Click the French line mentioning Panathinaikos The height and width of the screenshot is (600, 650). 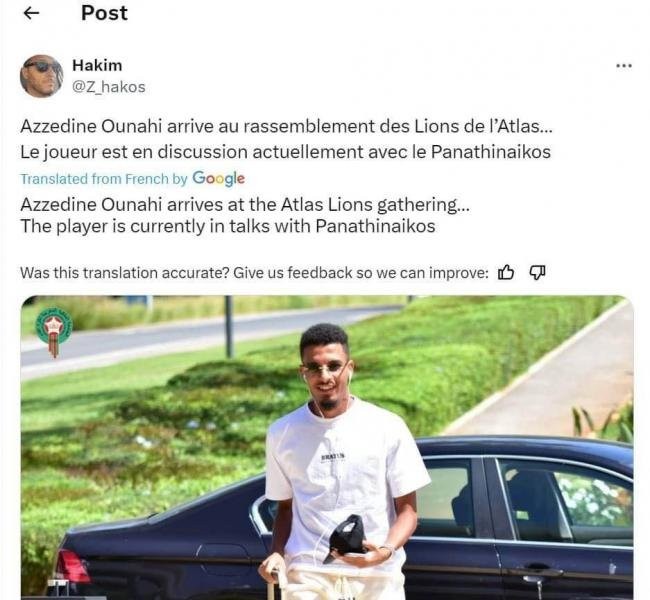pos(285,152)
